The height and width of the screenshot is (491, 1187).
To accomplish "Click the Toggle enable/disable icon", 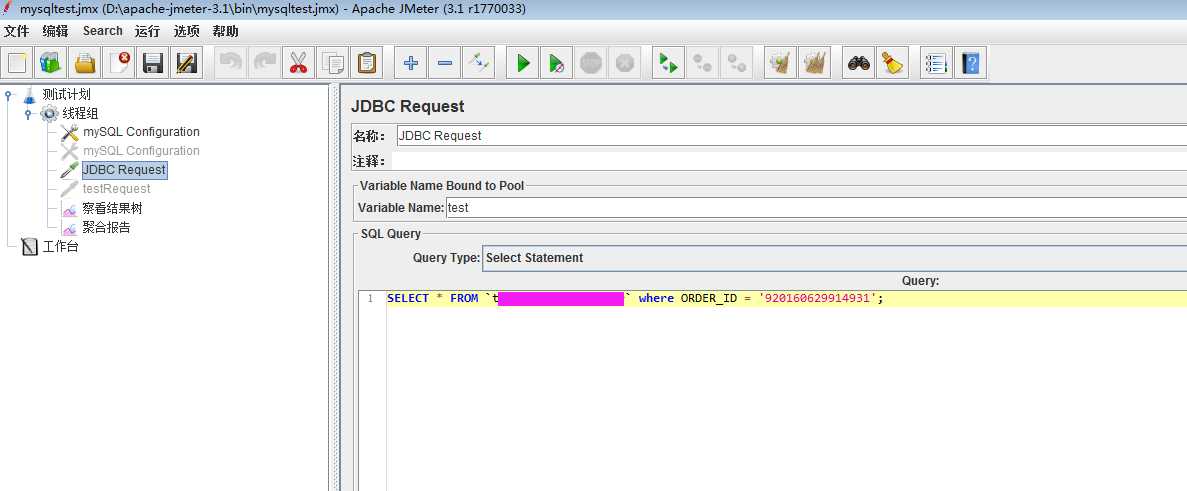I will click(478, 63).
